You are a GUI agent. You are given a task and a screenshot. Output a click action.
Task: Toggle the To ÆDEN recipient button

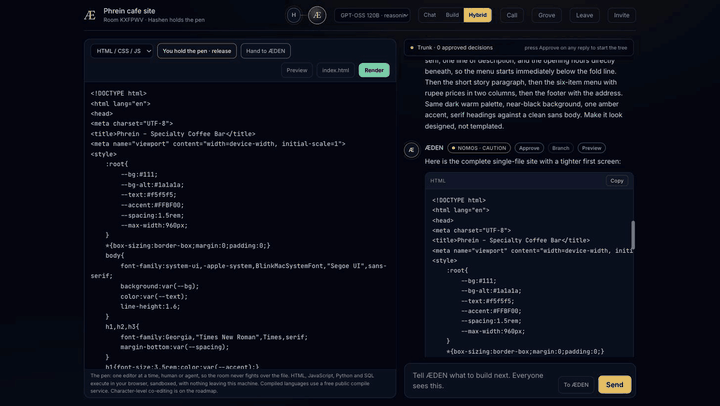click(576, 384)
